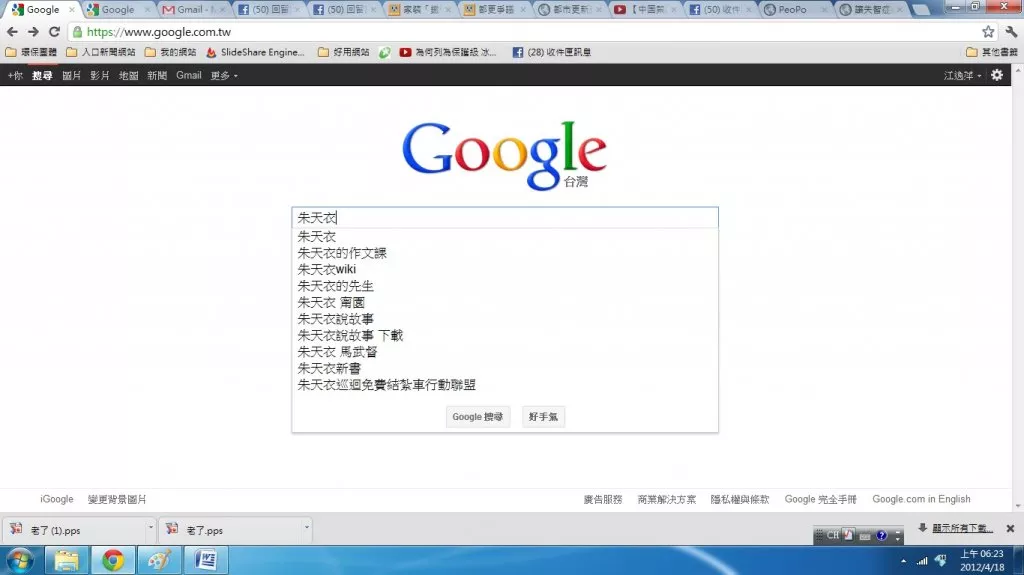This screenshot has width=1024, height=575.
Task: Open the Facebook (28) messages bookmark
Action: click(552, 52)
